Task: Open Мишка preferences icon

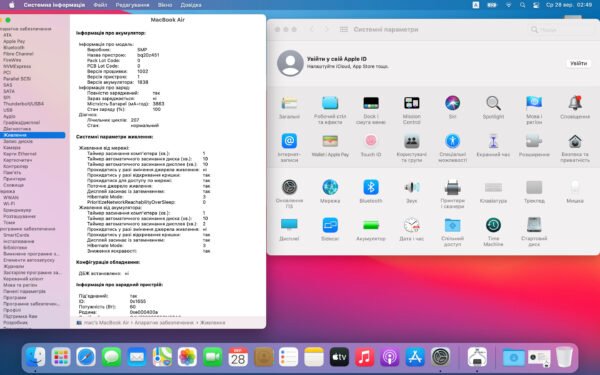Action: (x=575, y=187)
